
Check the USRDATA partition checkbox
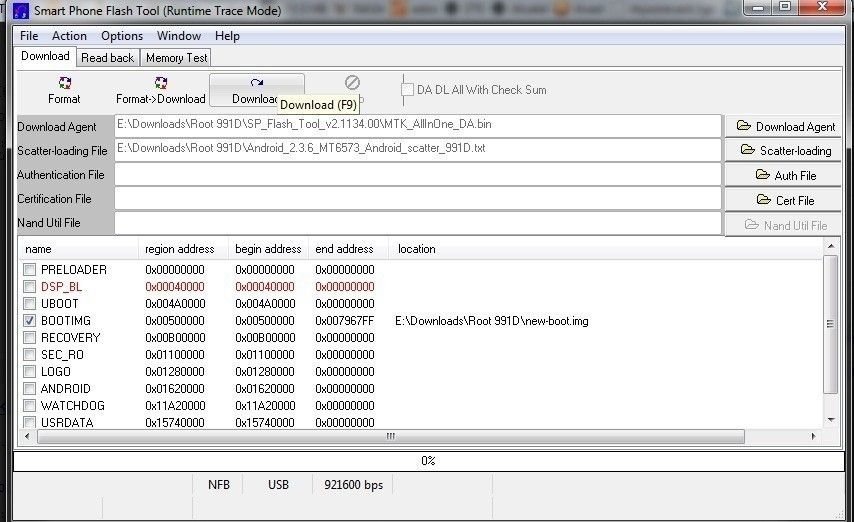29,422
